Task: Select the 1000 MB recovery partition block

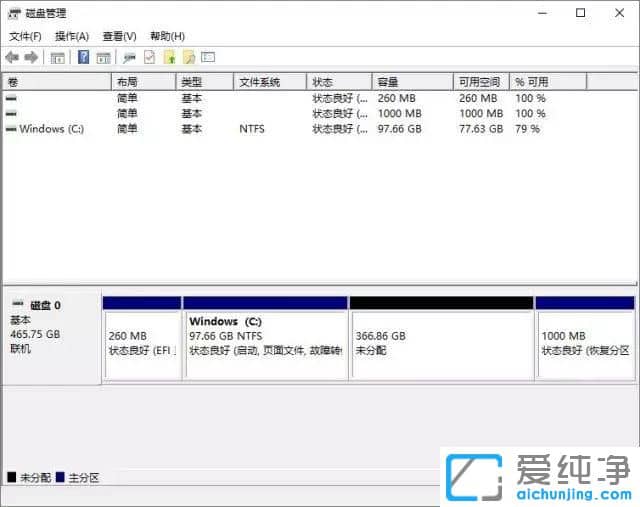Action: click(585, 343)
